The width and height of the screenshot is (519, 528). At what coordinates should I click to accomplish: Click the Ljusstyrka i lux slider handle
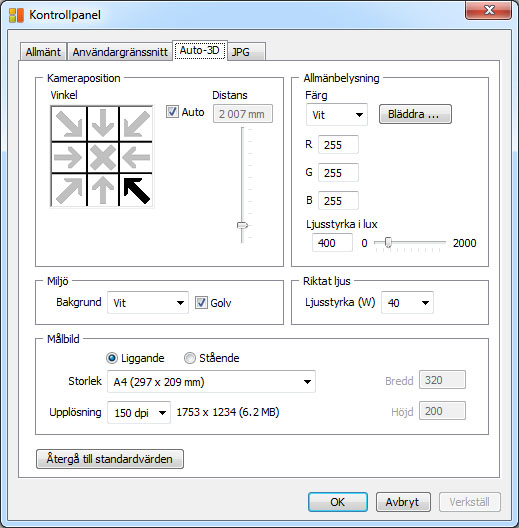click(x=388, y=242)
